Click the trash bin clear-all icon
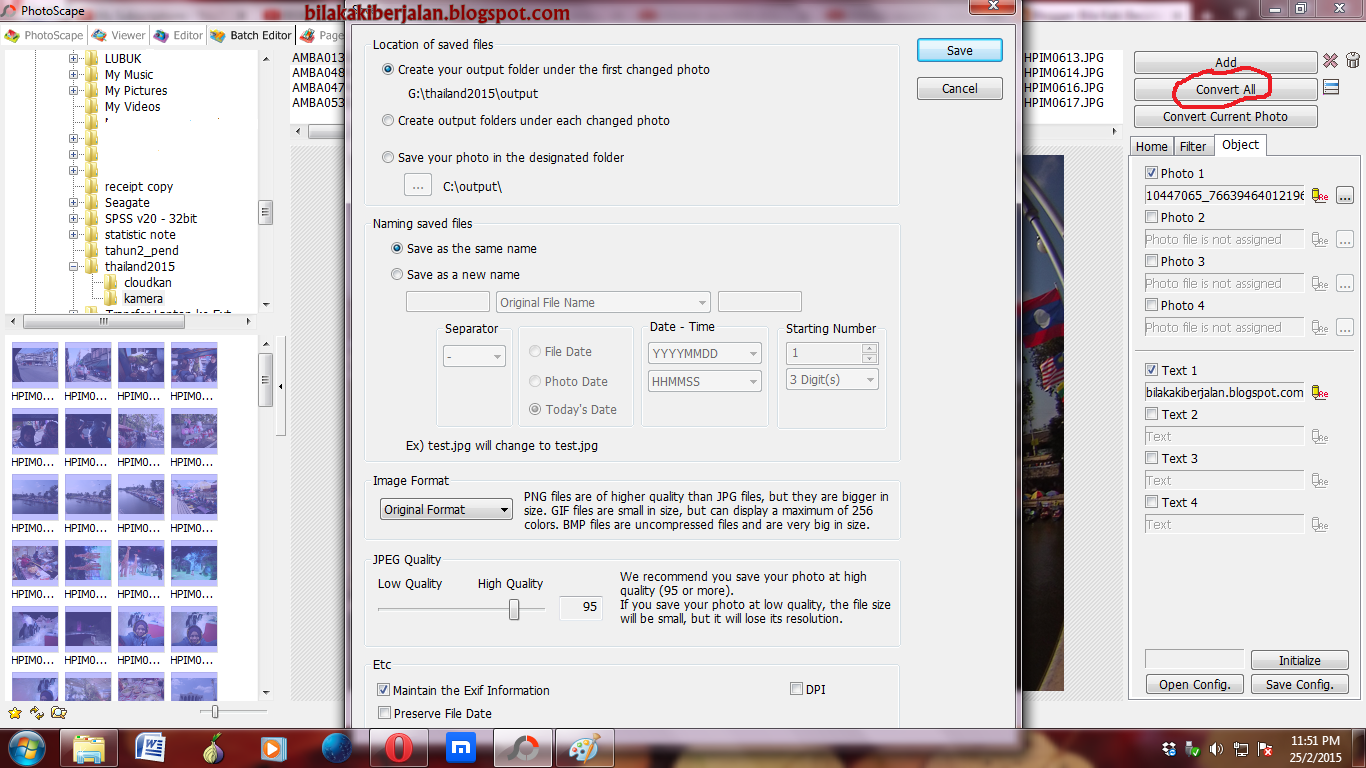 [x=1353, y=61]
